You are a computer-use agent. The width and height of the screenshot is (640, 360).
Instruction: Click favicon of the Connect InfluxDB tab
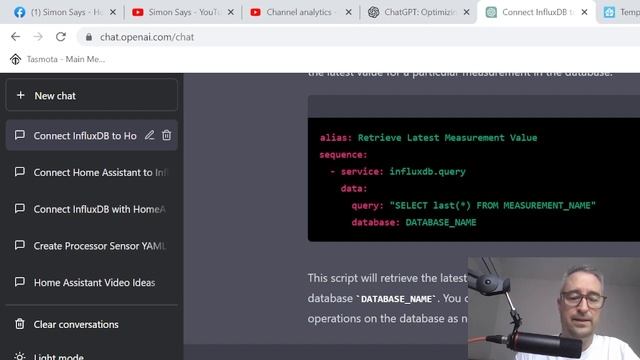(491, 12)
